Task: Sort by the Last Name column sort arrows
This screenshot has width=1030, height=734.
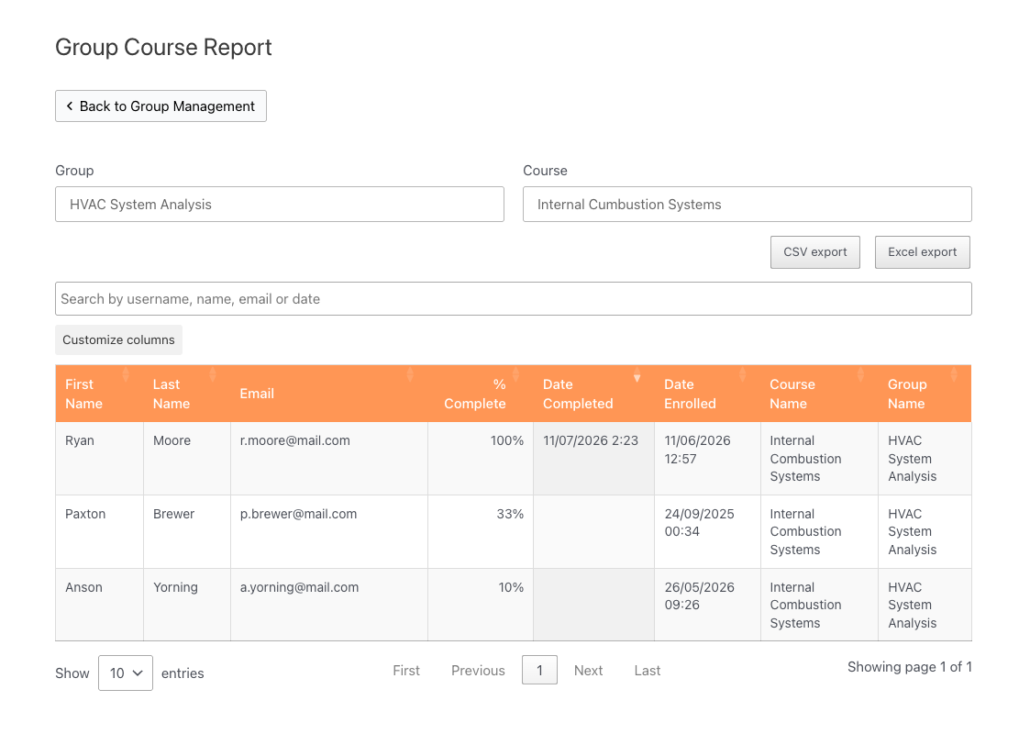Action: tap(212, 375)
